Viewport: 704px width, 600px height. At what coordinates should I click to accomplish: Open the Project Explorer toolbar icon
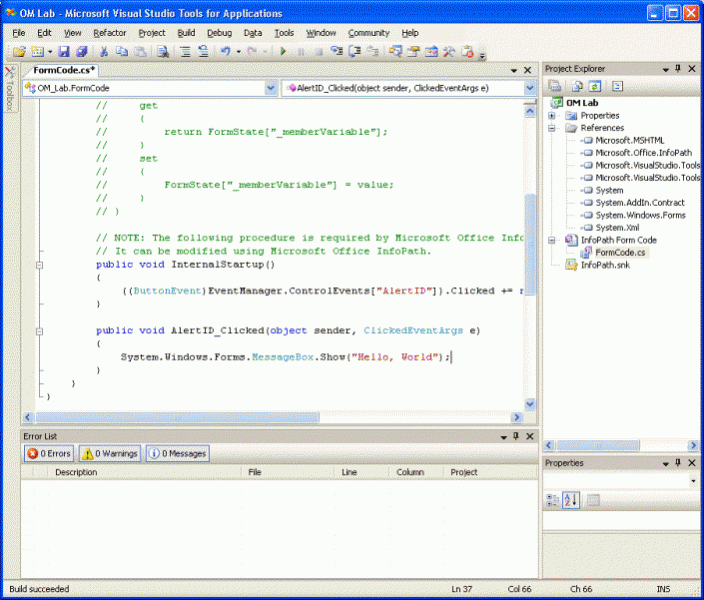click(396, 52)
